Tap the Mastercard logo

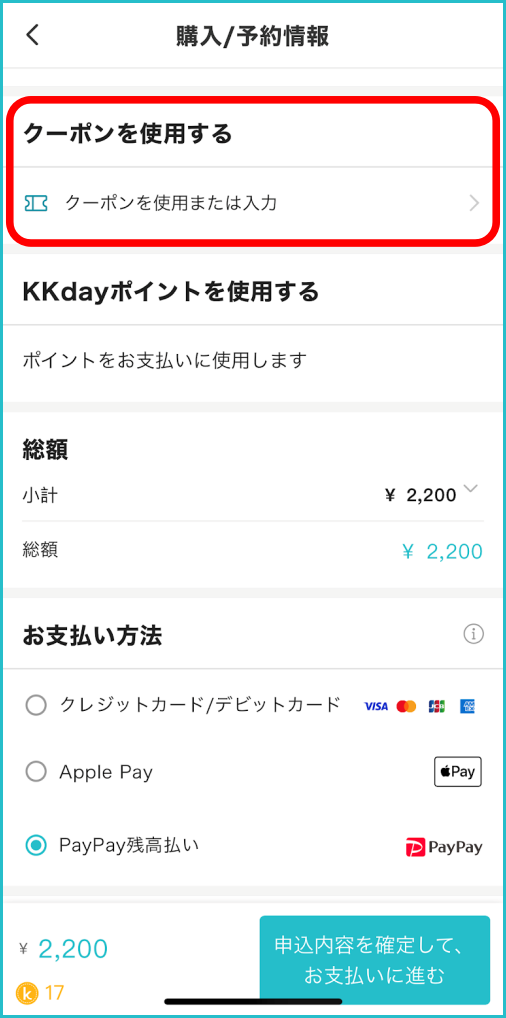tap(406, 706)
